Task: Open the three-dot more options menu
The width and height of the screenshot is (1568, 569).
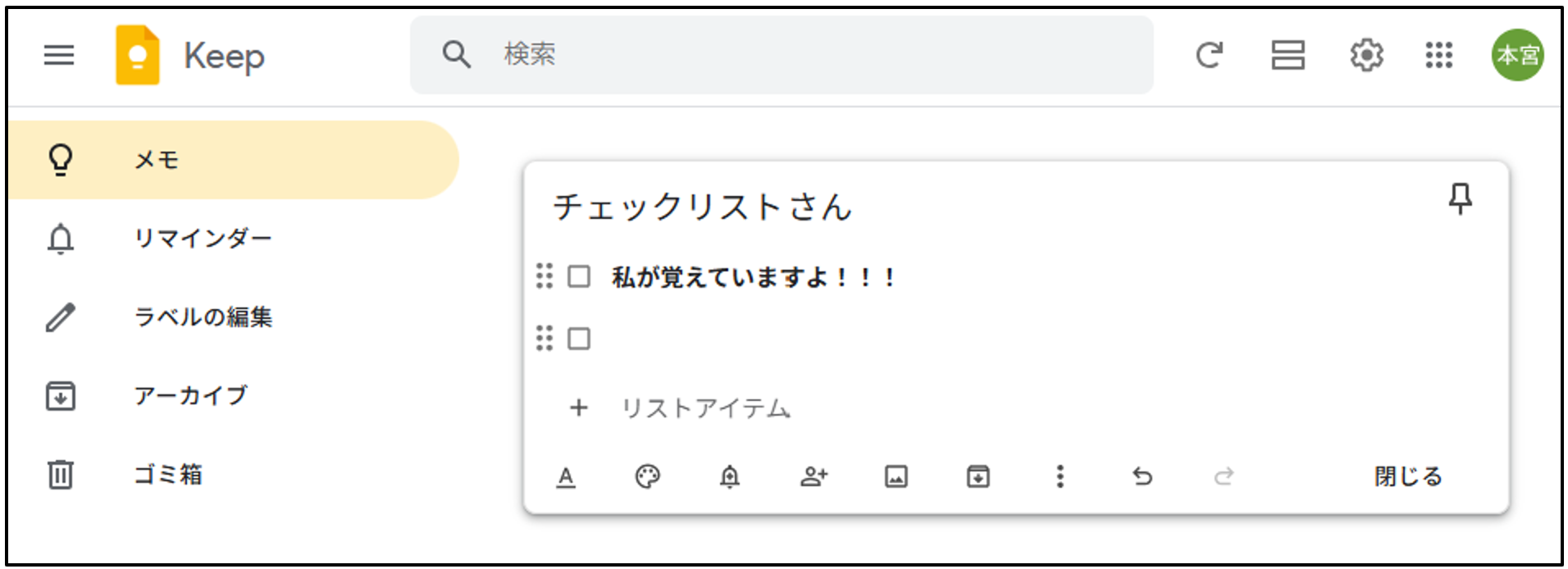Action: click(1060, 476)
